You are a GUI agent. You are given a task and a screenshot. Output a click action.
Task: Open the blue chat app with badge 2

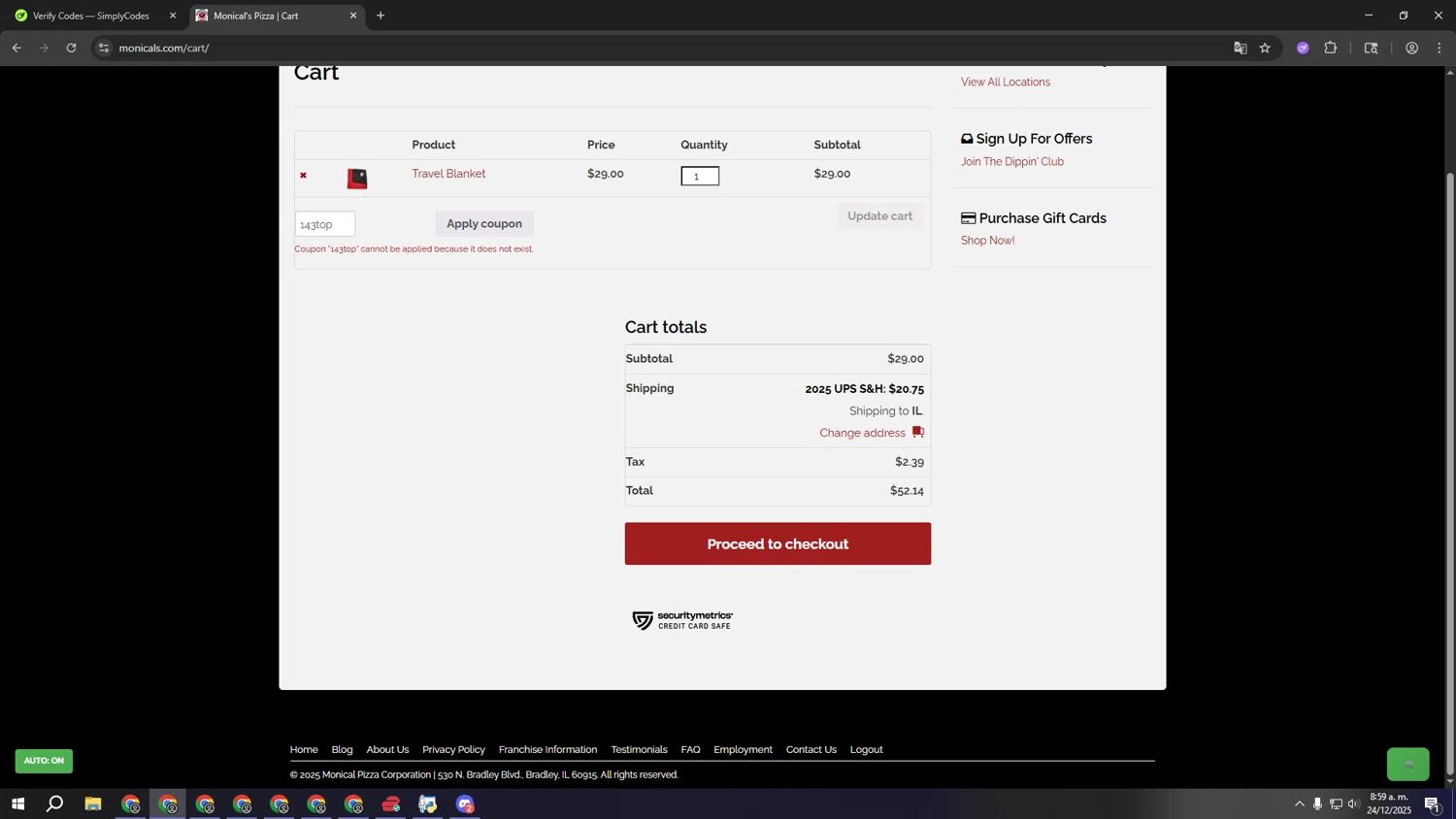click(x=466, y=803)
